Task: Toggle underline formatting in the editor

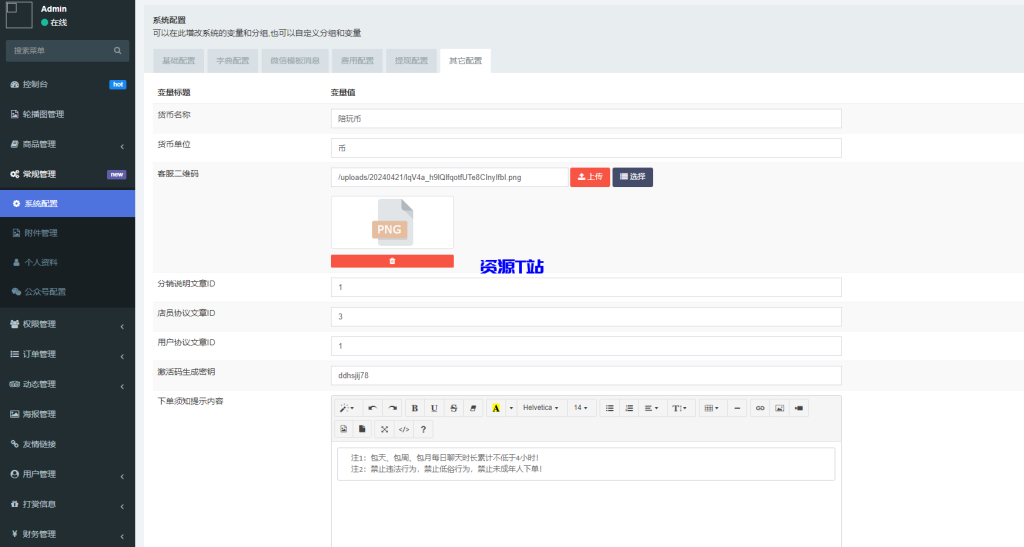Action: click(x=434, y=408)
